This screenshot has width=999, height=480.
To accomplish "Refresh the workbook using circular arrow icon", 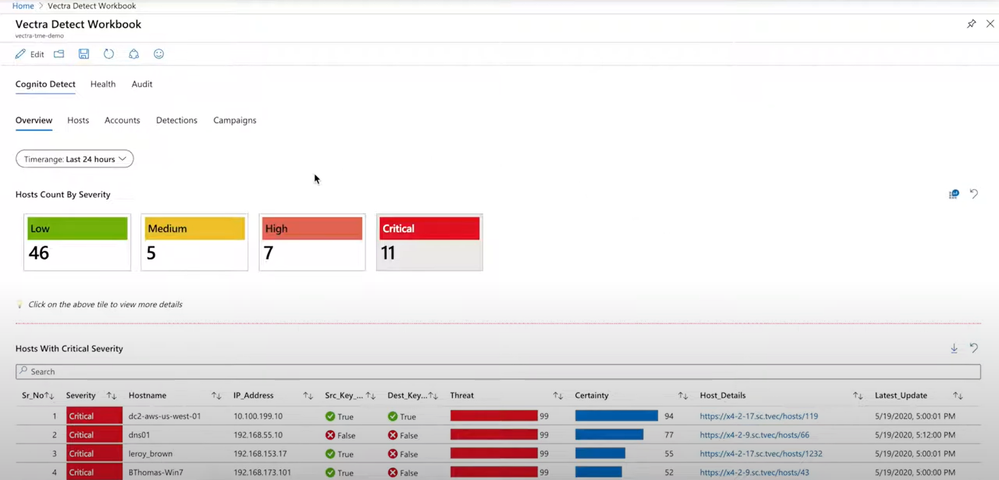I will pyautogui.click(x=109, y=54).
